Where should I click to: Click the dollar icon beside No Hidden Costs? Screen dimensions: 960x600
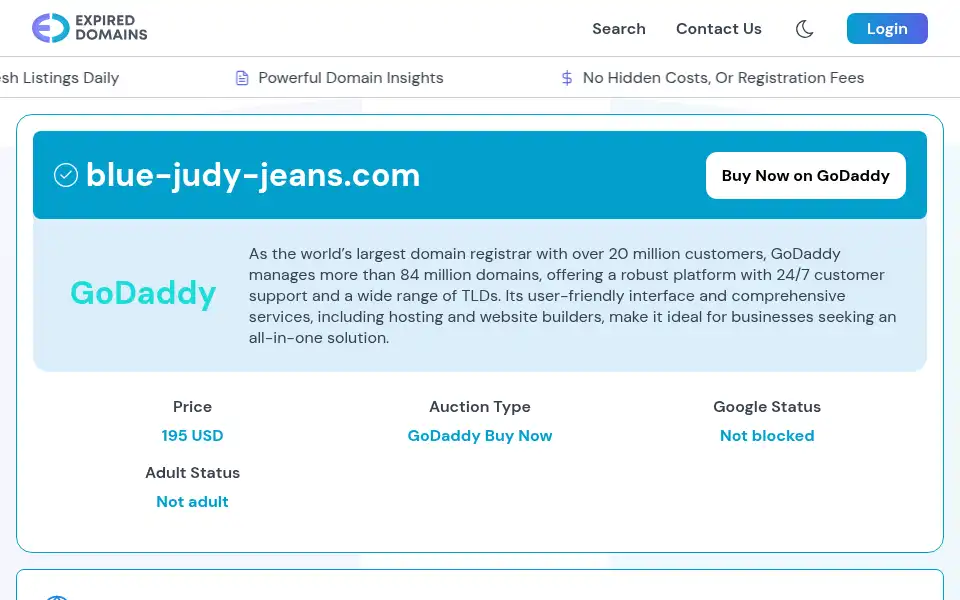click(x=567, y=78)
